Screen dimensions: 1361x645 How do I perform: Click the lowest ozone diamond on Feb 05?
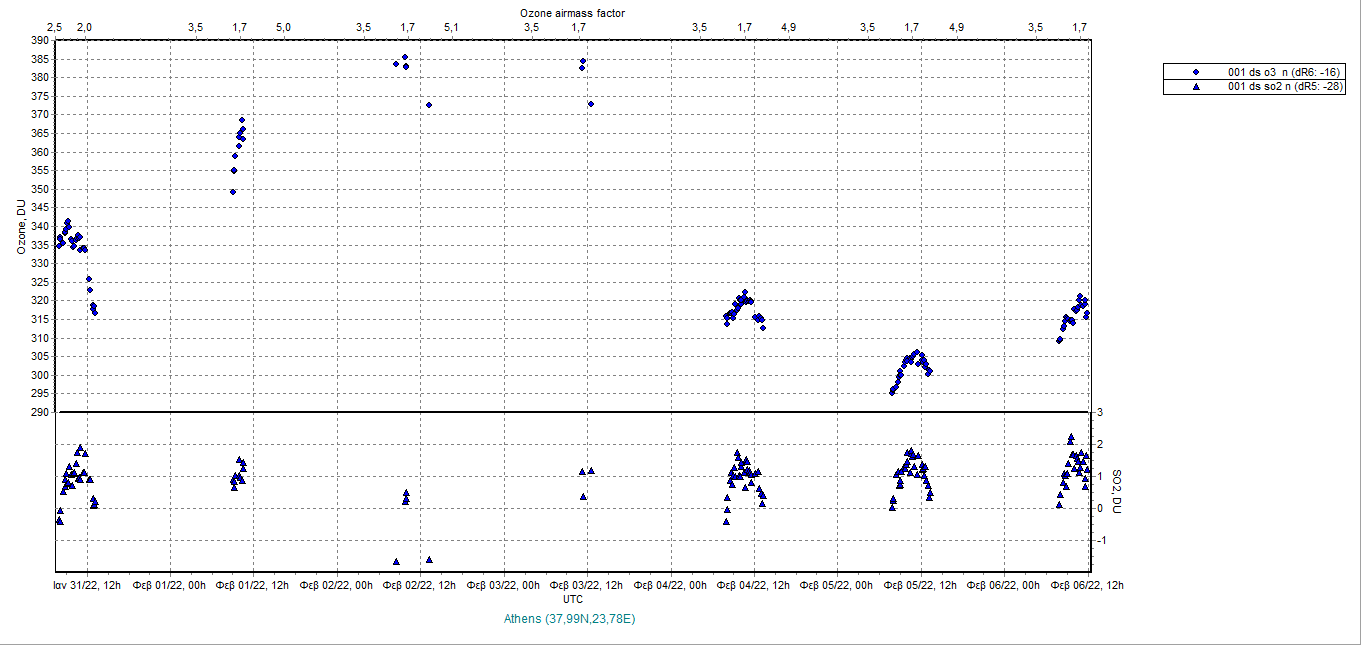click(892, 392)
